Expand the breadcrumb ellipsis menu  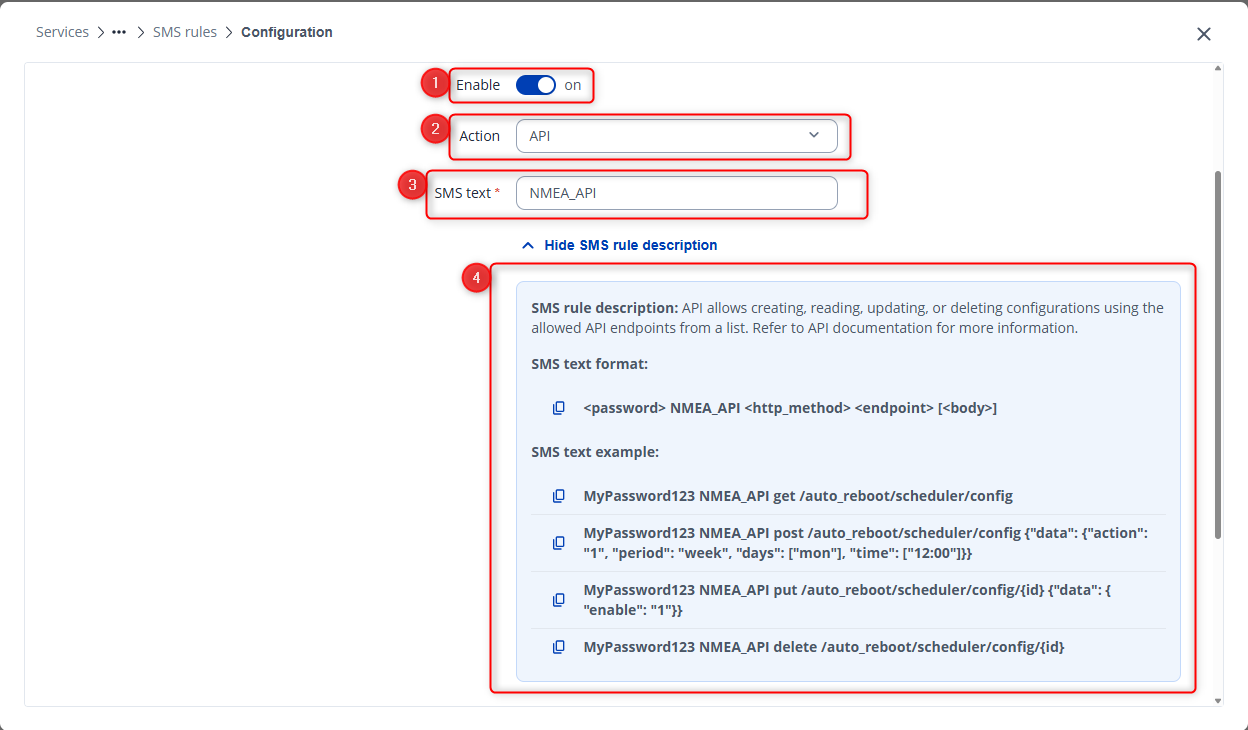[119, 32]
